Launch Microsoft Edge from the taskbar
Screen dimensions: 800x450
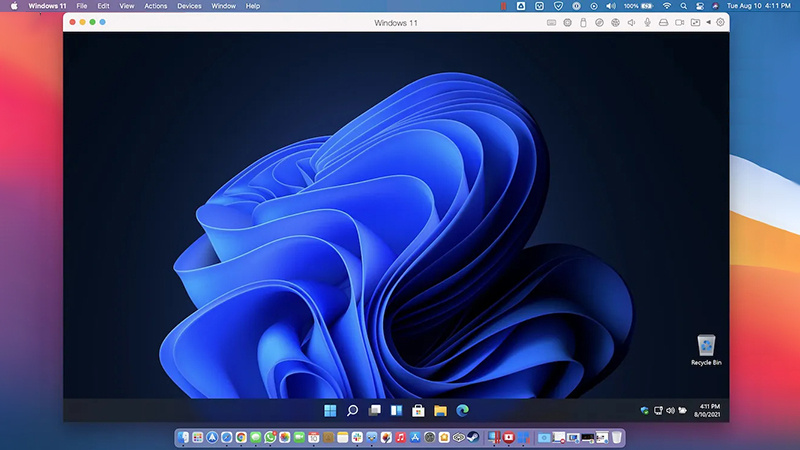(x=463, y=410)
